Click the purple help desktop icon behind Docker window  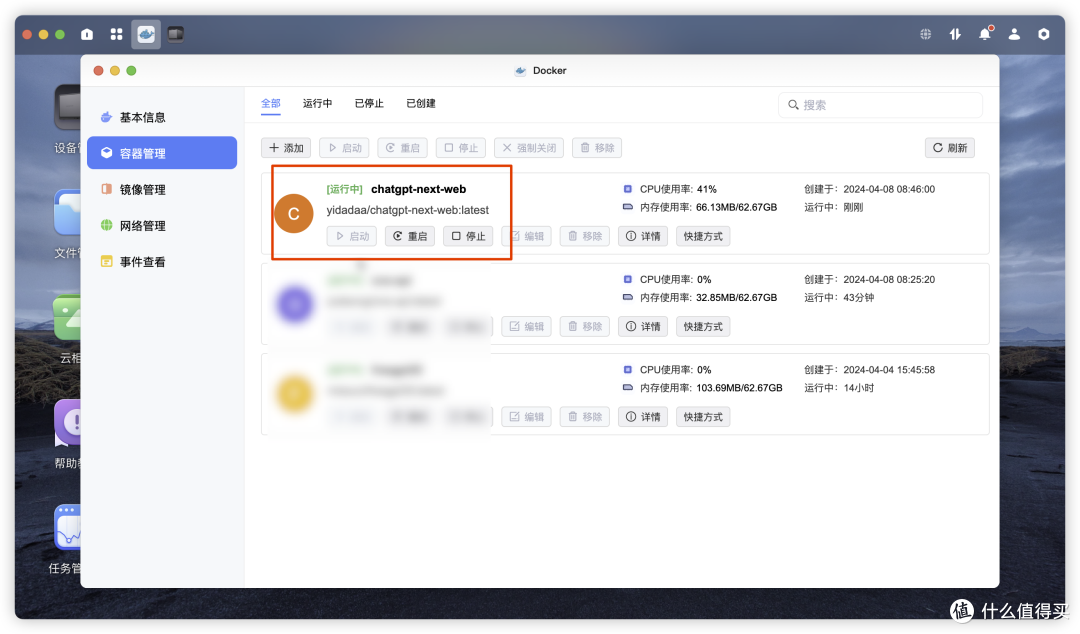[x=68, y=422]
